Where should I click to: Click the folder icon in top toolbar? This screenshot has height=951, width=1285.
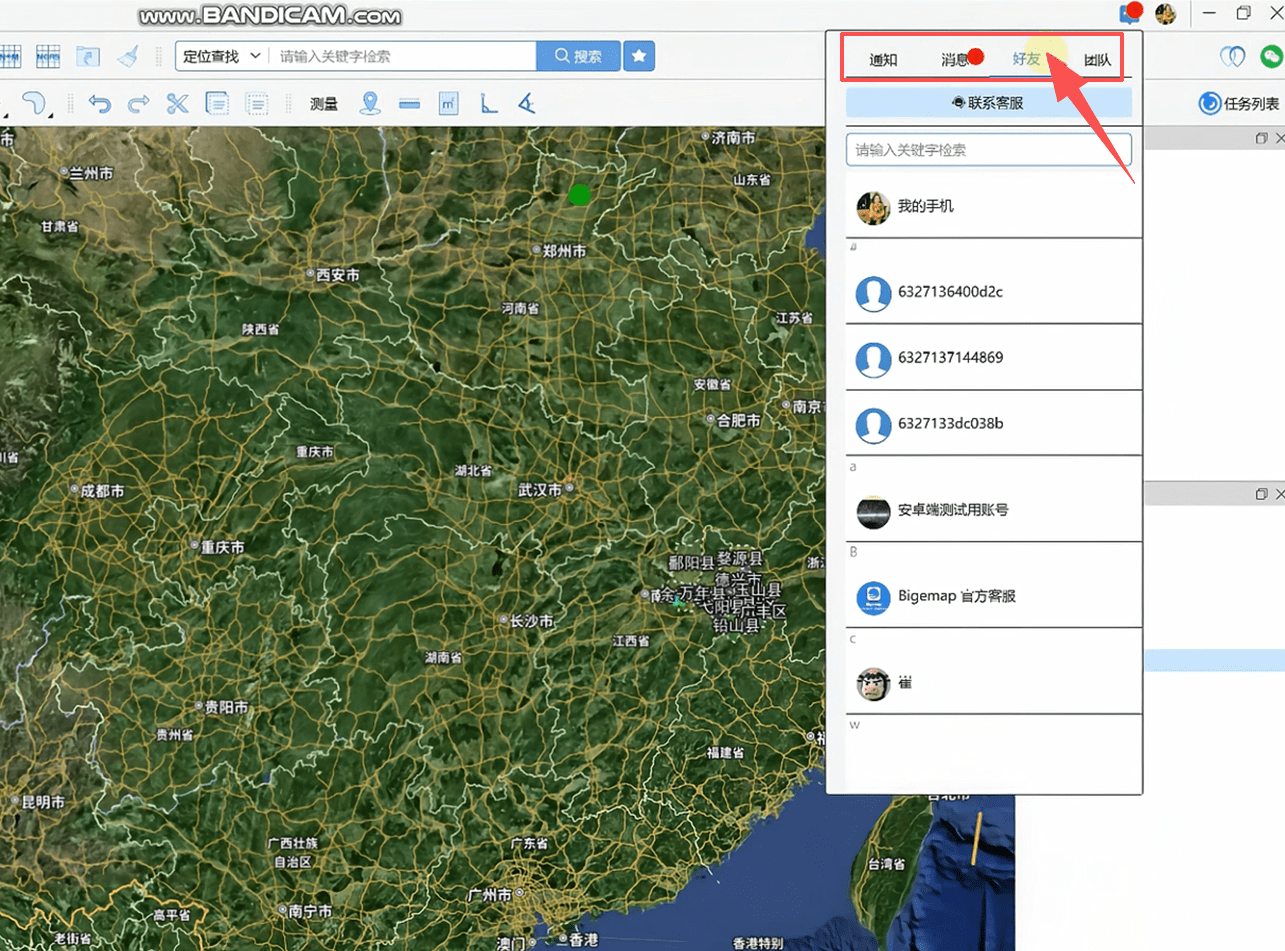pos(88,56)
